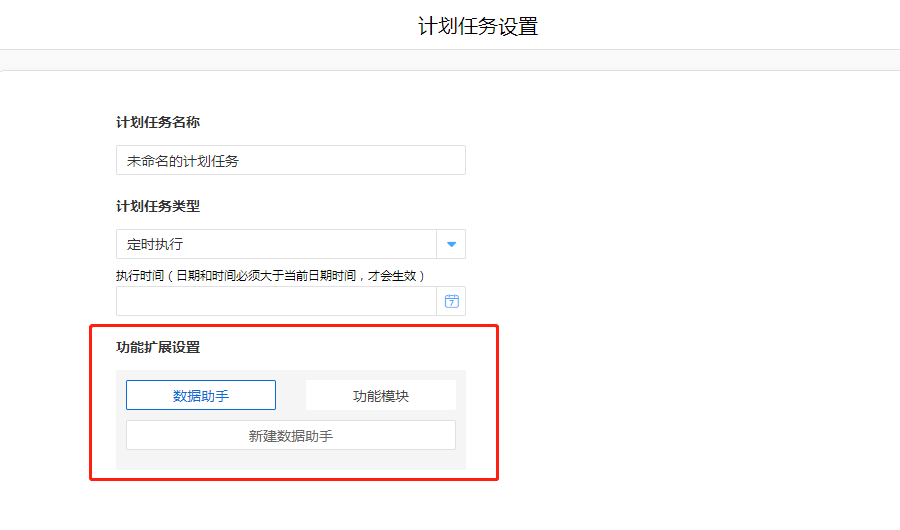Click the 未命名的计划任务 name field
The width and height of the screenshot is (900, 530).
(290, 160)
